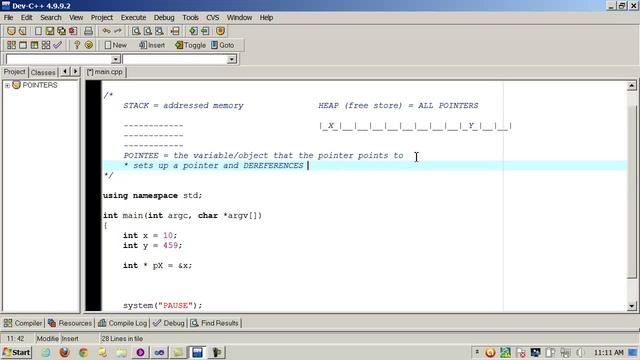Show hidden system tray icons
Viewport: 640px width, 360px height.
pos(476,352)
